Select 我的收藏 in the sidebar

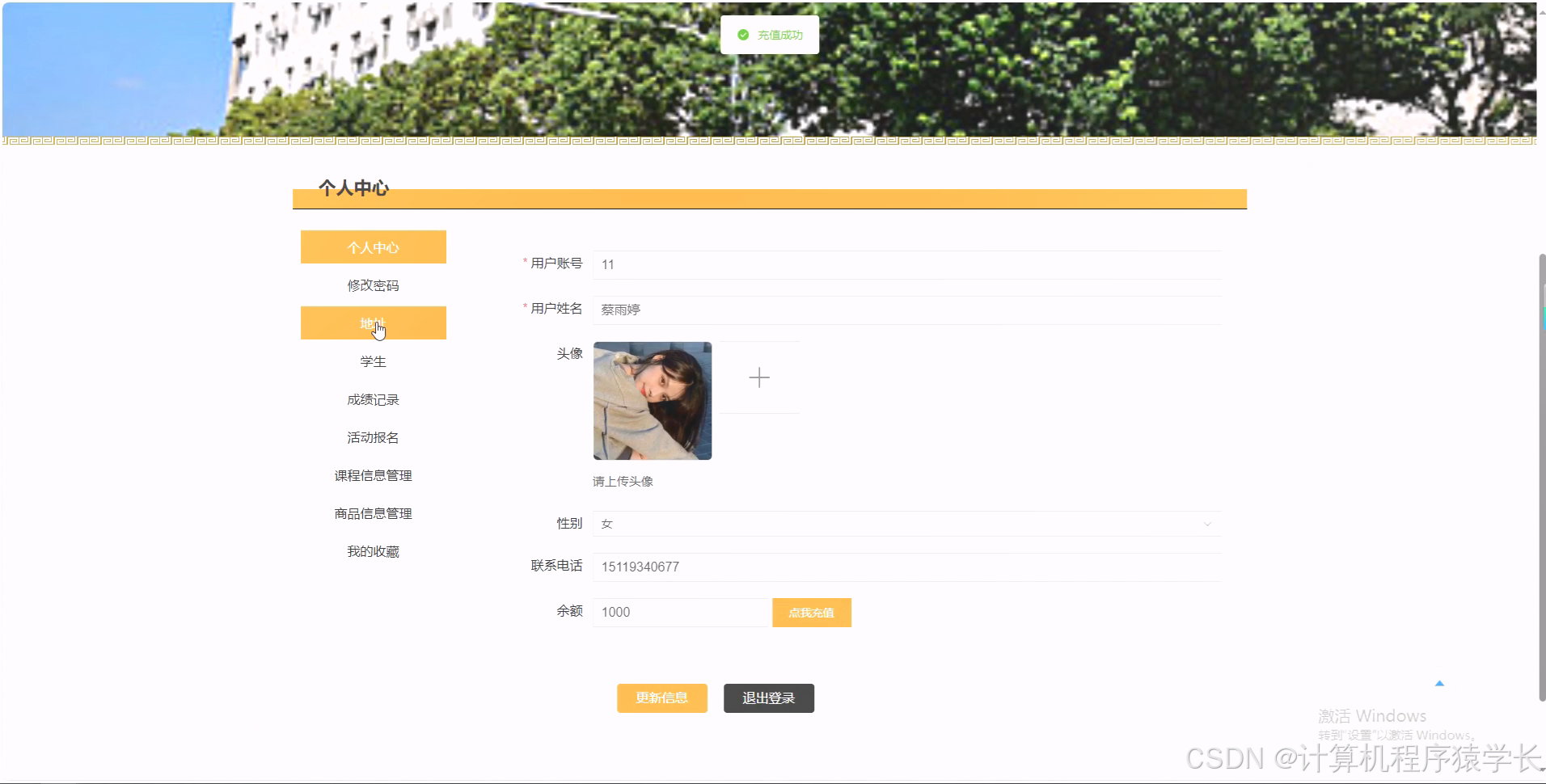[373, 551]
